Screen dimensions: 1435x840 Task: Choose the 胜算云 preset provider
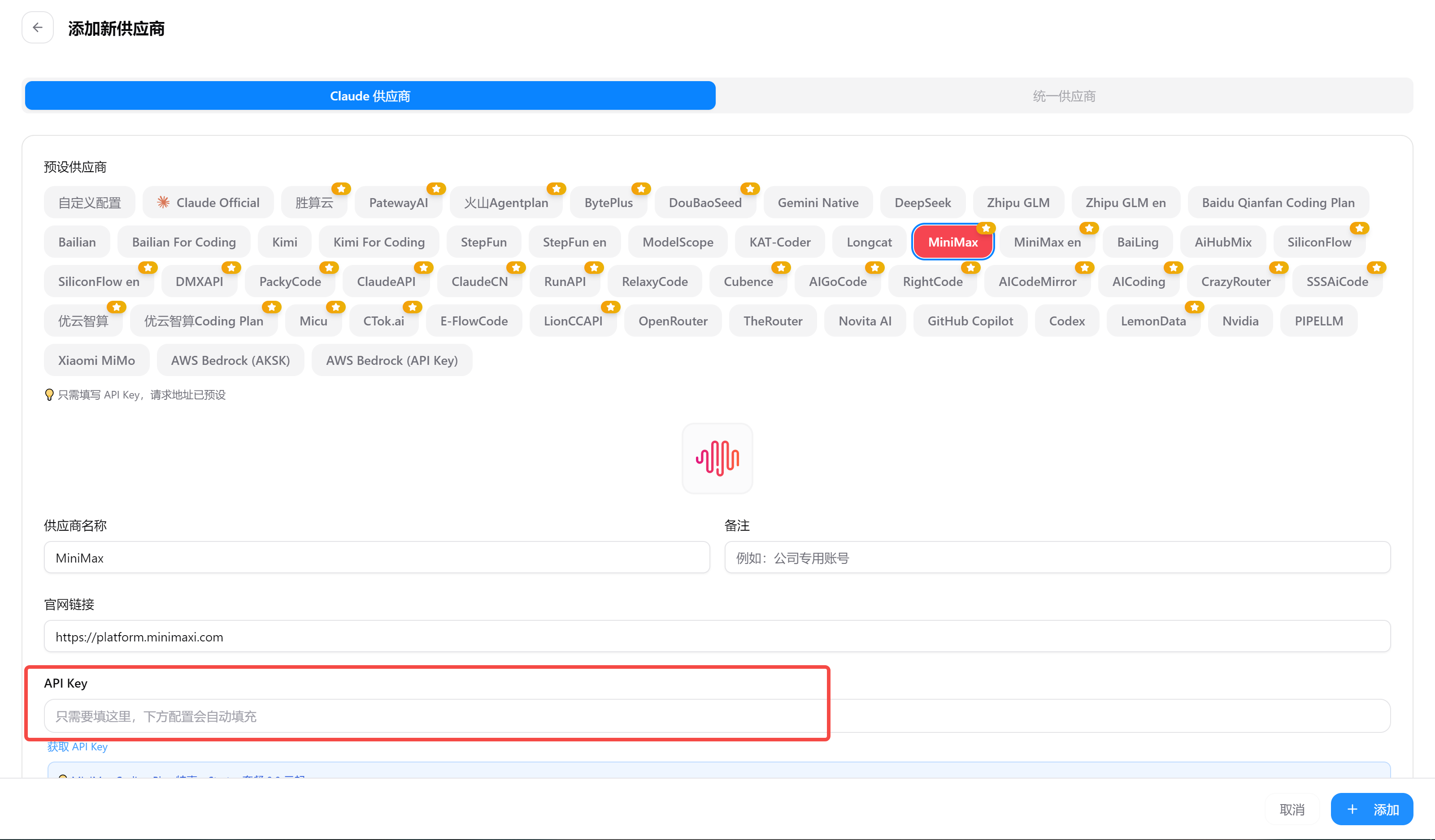click(314, 203)
